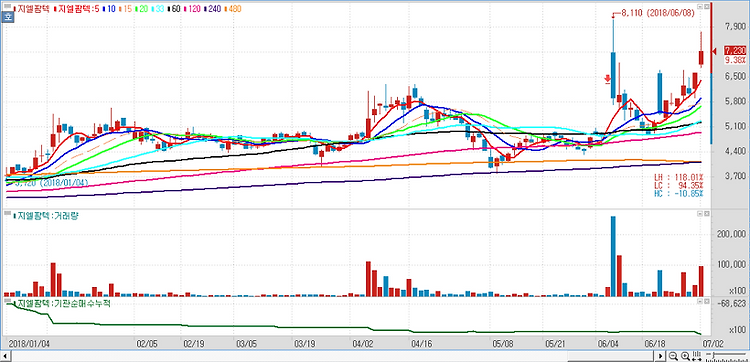
Task: Click the 3,720 (2018/01/04) low label
Action: point(52,183)
